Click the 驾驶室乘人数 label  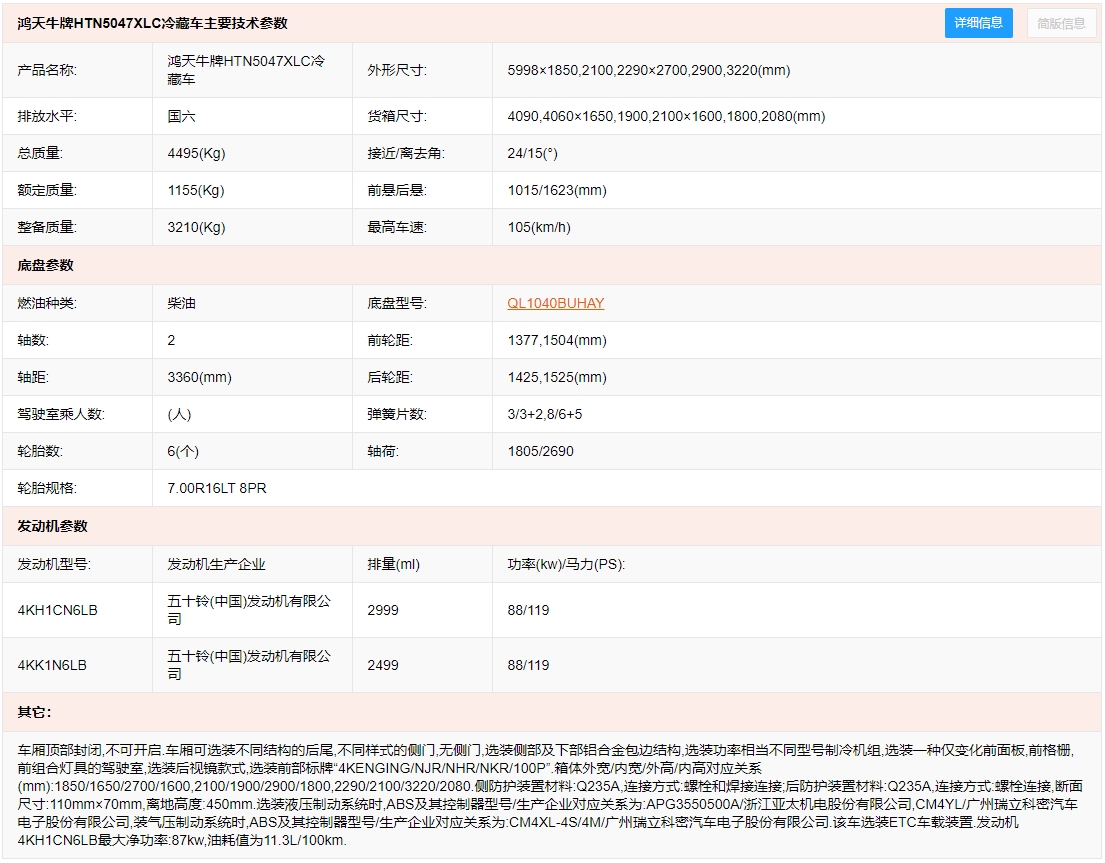tap(61, 414)
